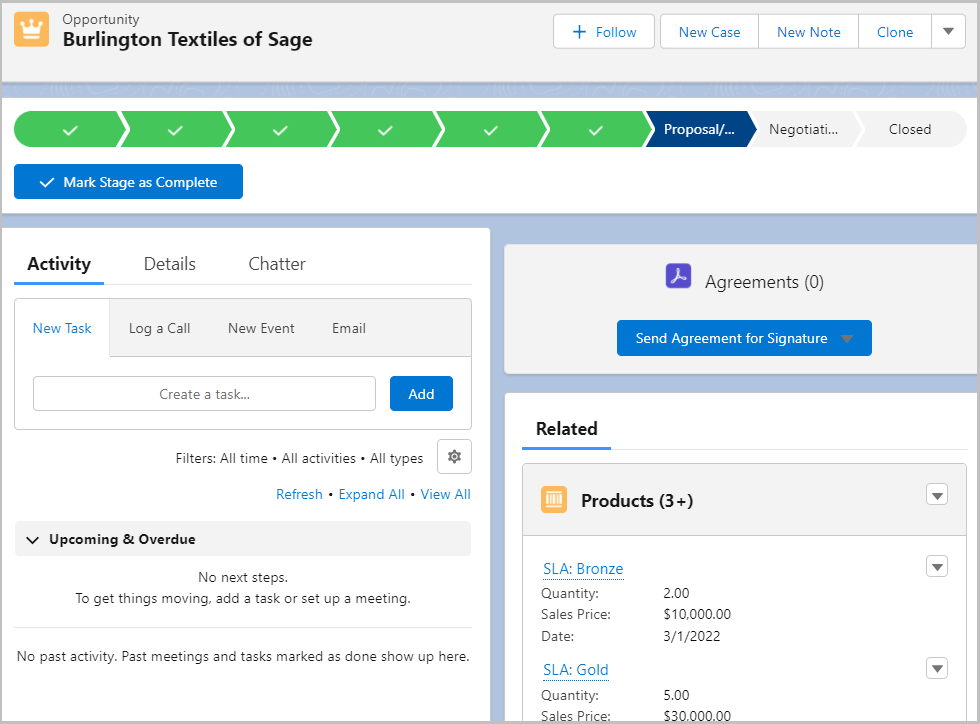
Task: Select the Negotiation stage in path
Action: tap(802, 130)
